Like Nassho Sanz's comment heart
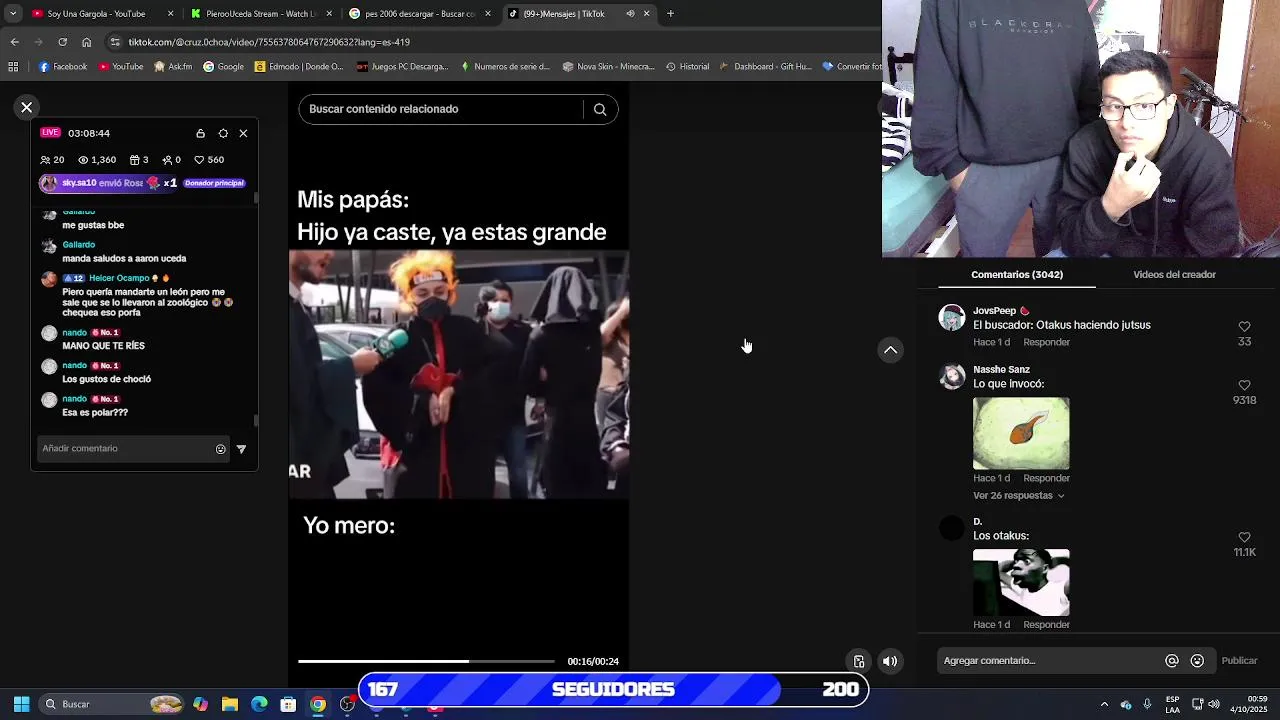The image size is (1280, 720). pos(1244,385)
